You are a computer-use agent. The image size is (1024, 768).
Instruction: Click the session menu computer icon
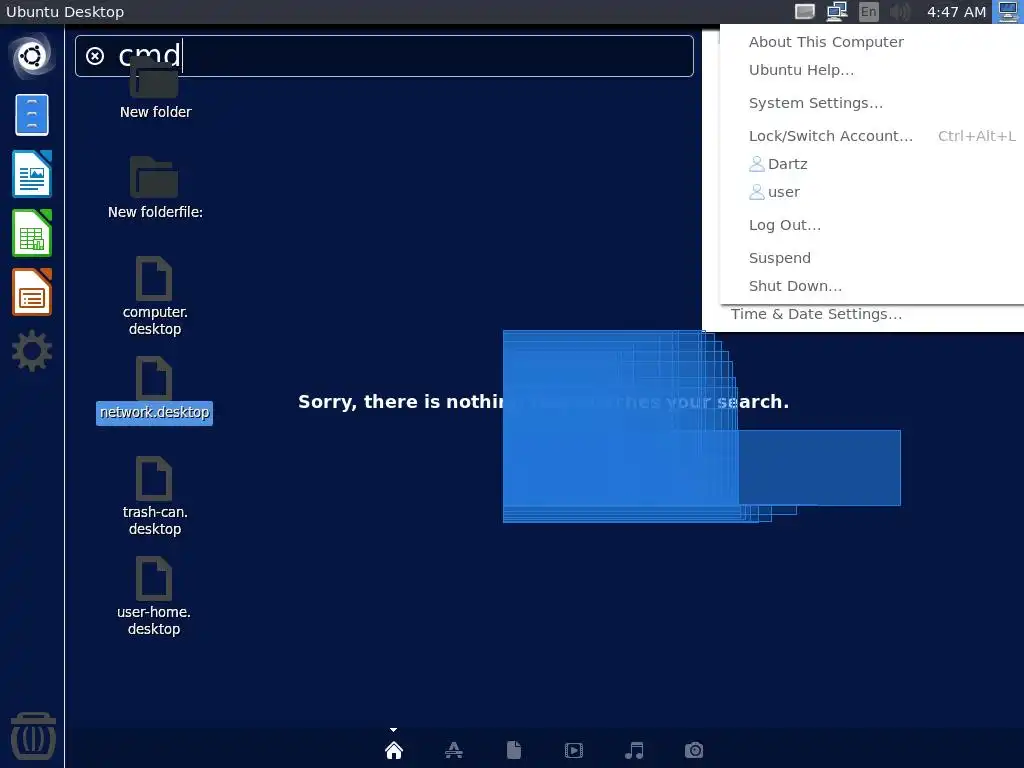1008,12
